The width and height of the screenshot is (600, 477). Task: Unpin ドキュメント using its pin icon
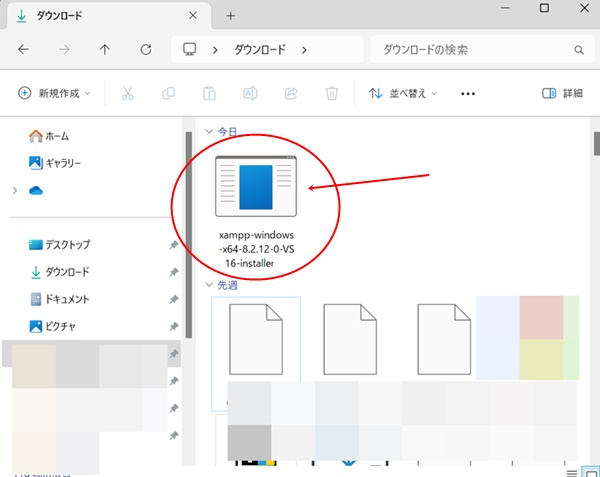(x=174, y=299)
